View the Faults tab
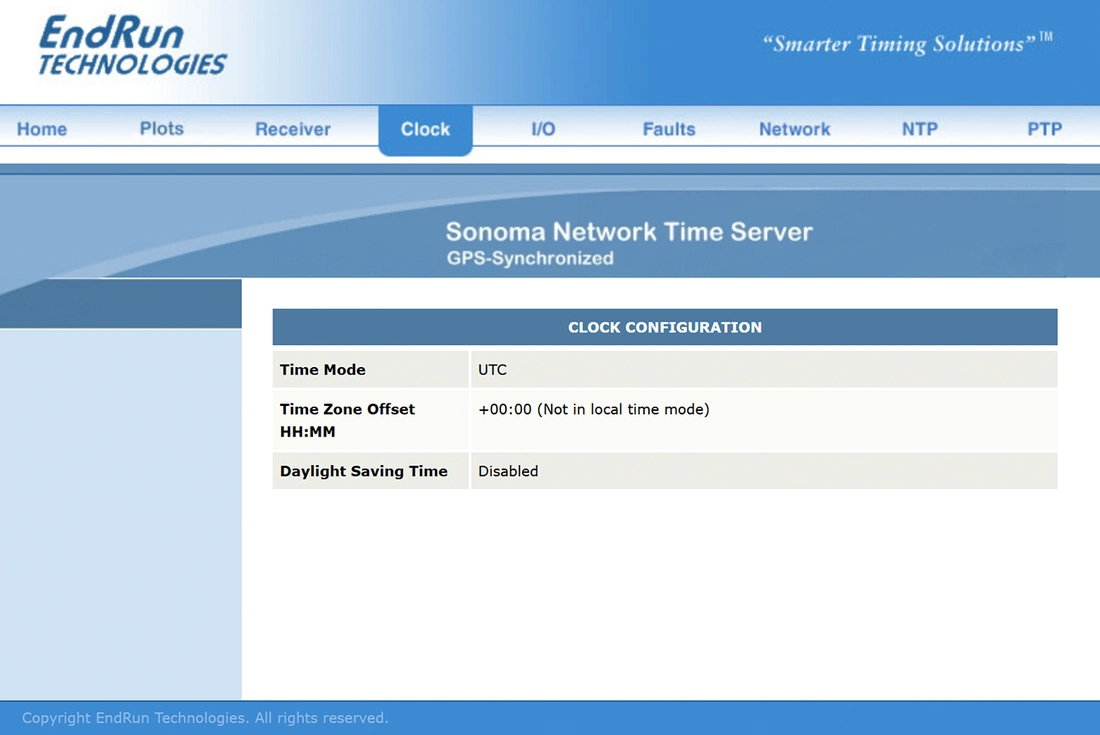This screenshot has width=1100, height=735. (x=669, y=129)
